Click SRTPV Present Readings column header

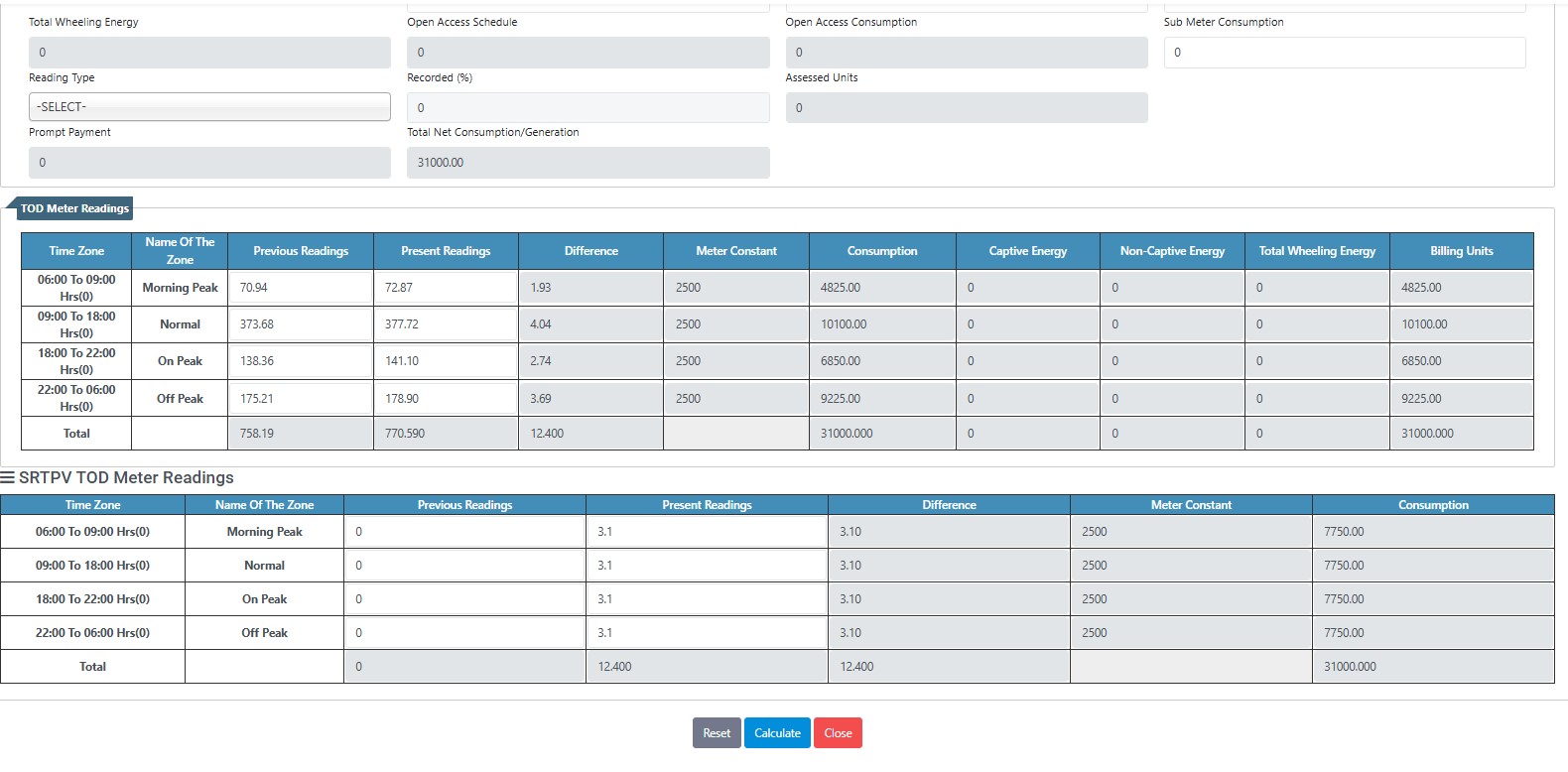click(x=707, y=505)
